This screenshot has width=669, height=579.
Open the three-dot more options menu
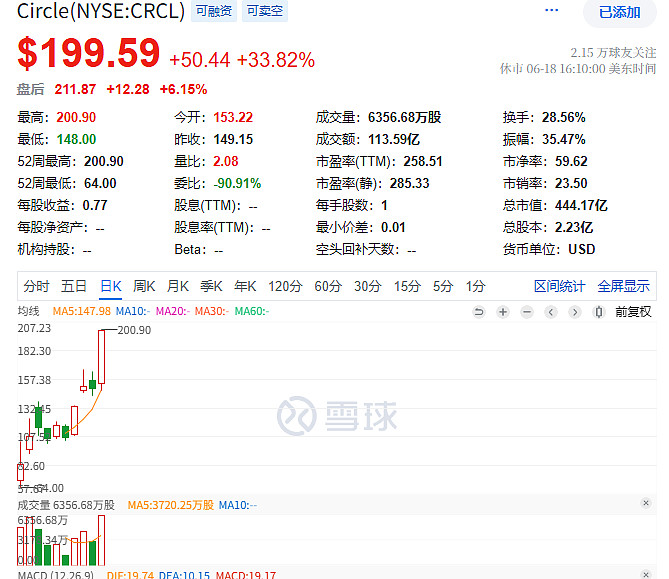click(x=551, y=10)
